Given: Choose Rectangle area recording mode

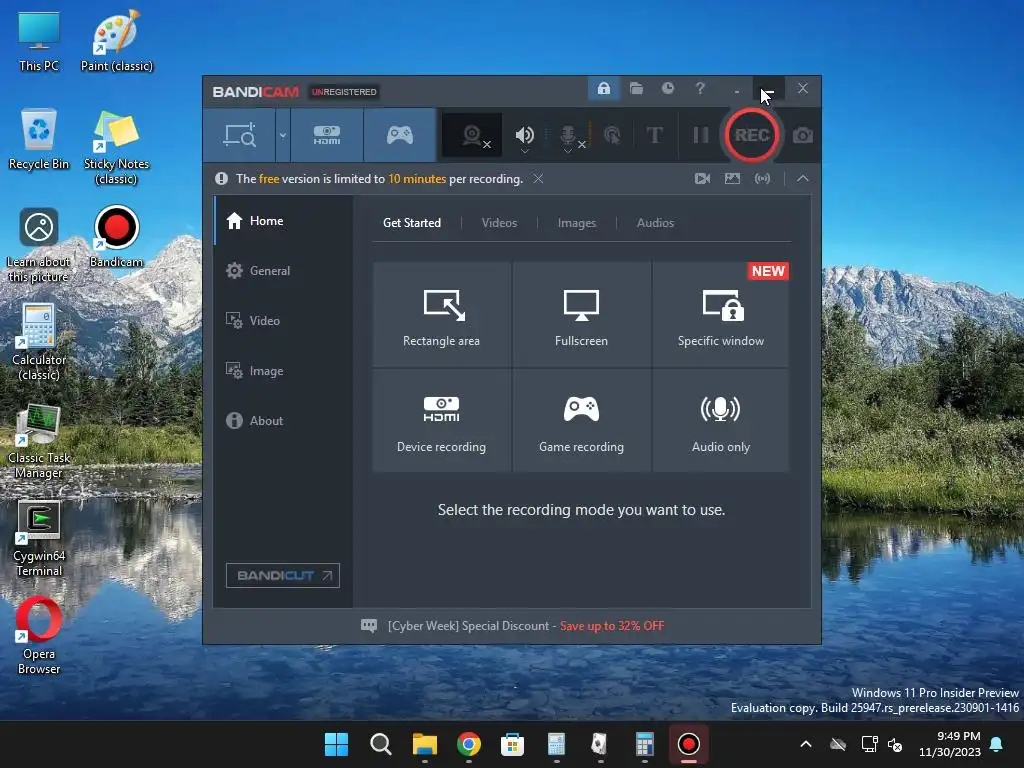Looking at the screenshot, I should pos(441,315).
